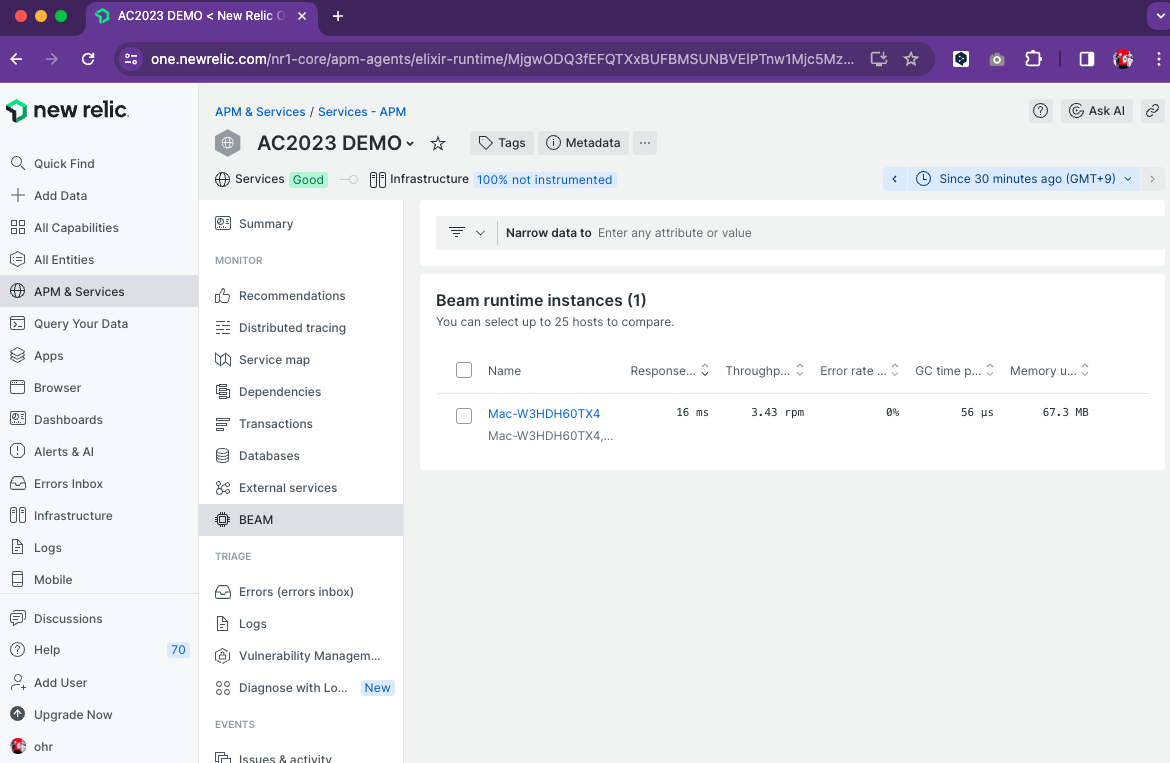
Task: Open the filter options dropdown
Action: 467,233
